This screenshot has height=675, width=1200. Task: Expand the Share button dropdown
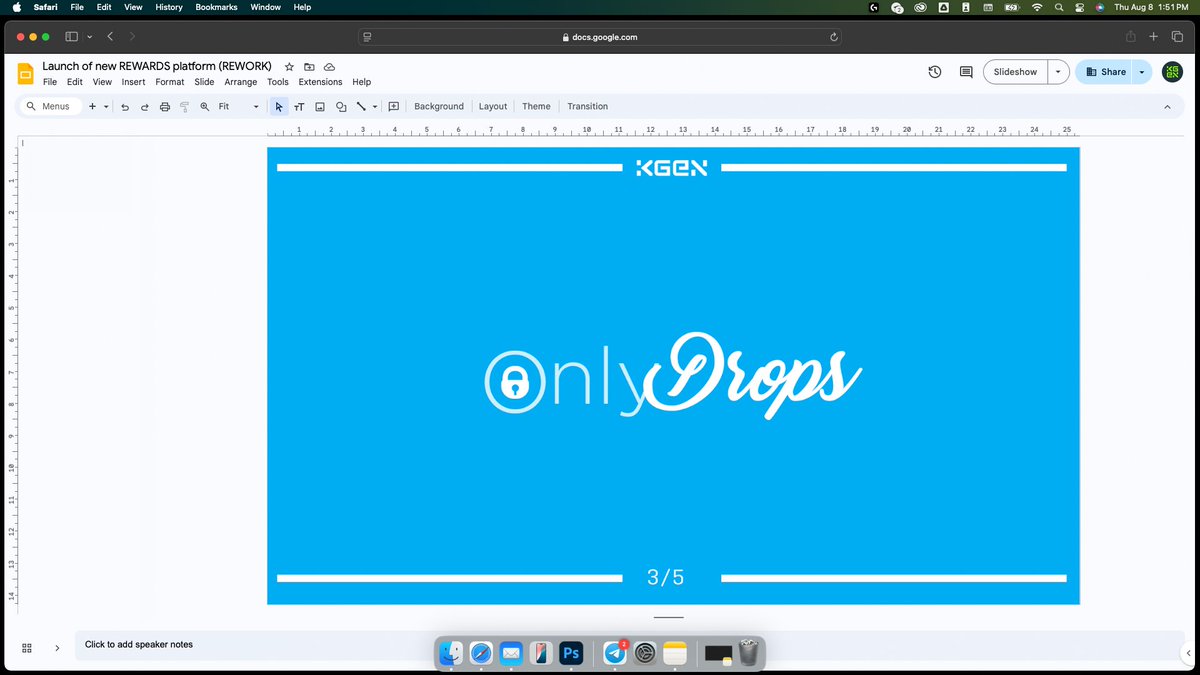point(1141,71)
